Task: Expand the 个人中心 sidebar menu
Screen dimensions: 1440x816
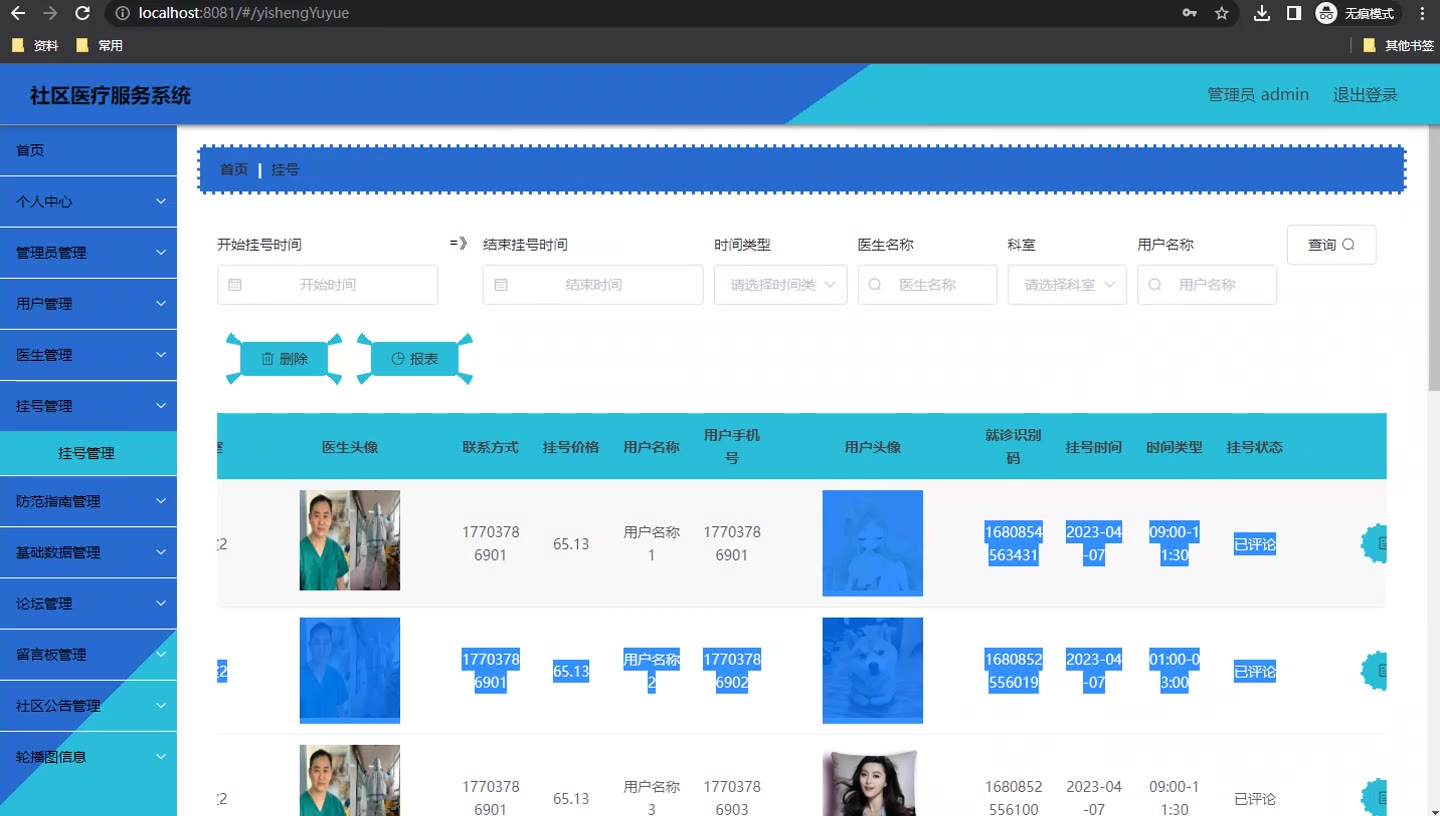Action: point(88,202)
